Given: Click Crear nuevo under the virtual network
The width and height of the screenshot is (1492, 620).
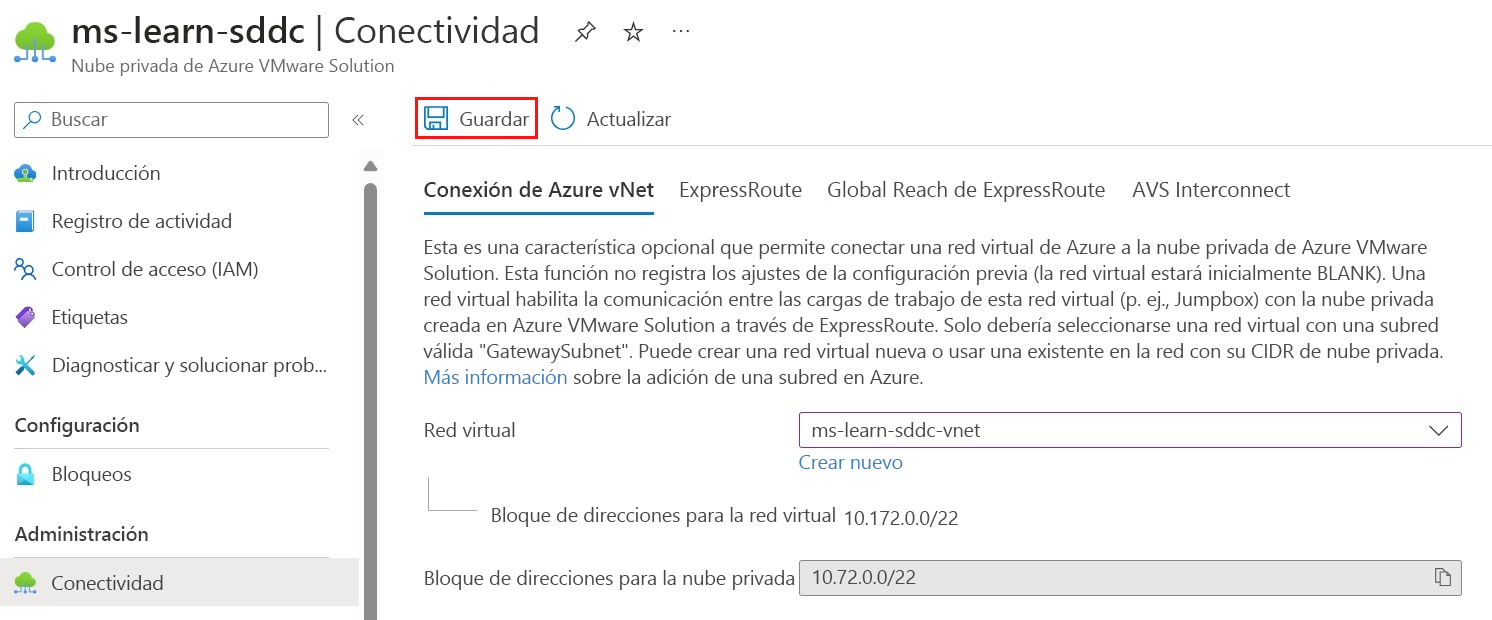Looking at the screenshot, I should click(850, 462).
